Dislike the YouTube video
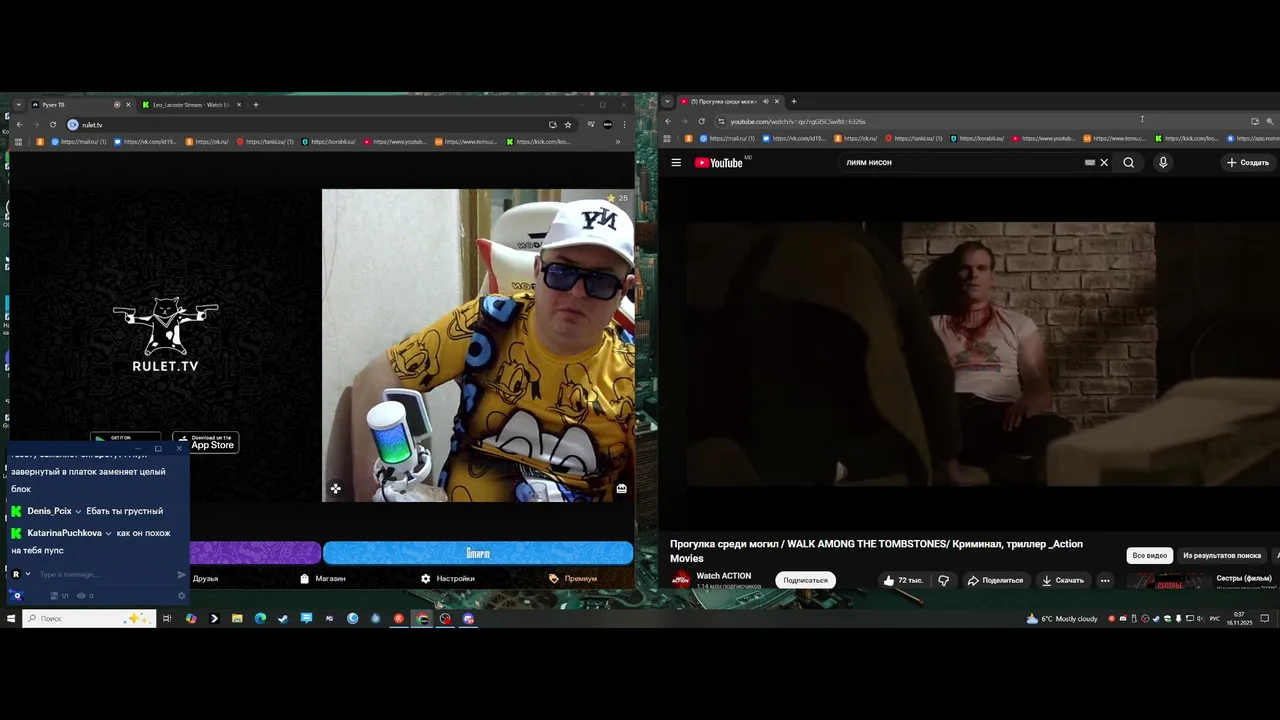The height and width of the screenshot is (720, 1280). pos(943,580)
